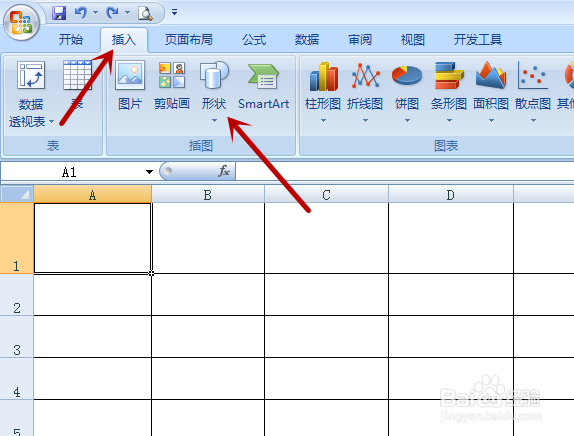Insert an Area chart (面积图)
This screenshot has width=574, height=436.
click(x=491, y=92)
